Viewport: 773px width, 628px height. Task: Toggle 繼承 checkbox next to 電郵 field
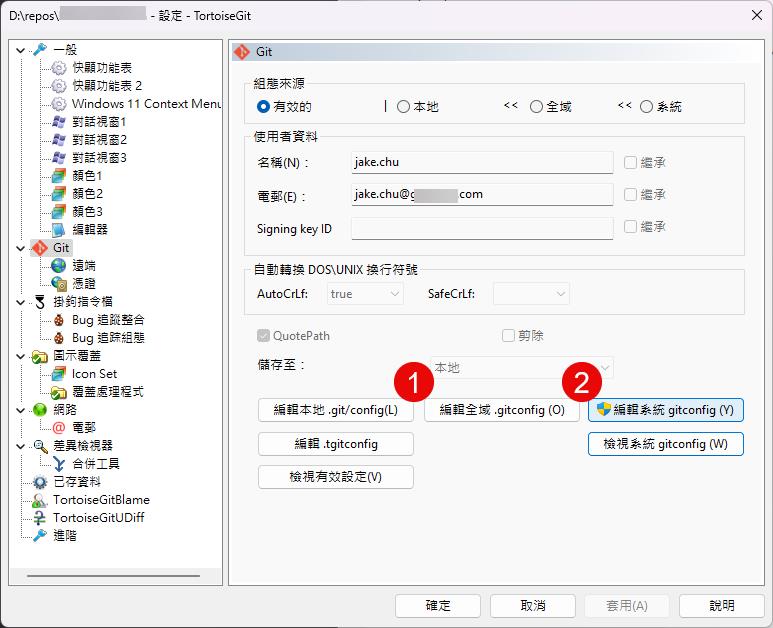(x=631, y=194)
